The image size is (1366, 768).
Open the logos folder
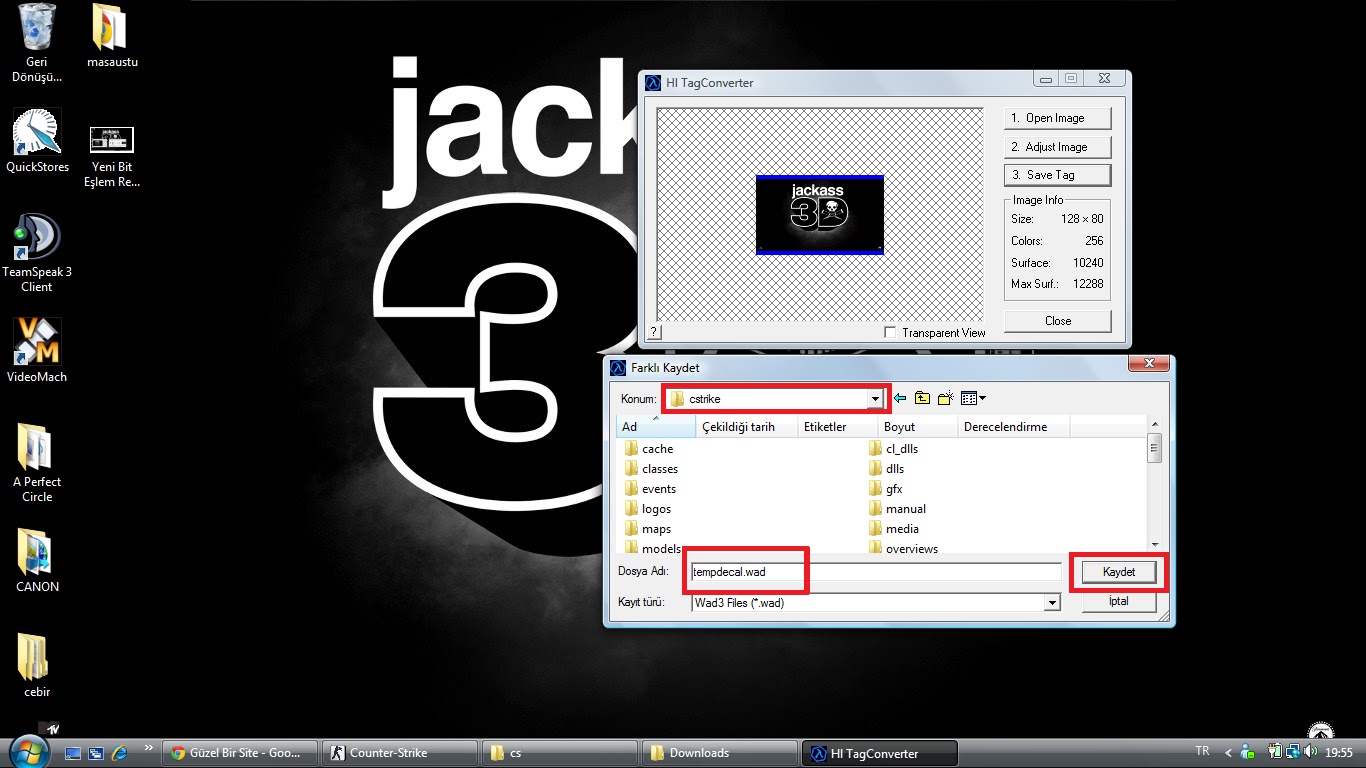(648, 509)
